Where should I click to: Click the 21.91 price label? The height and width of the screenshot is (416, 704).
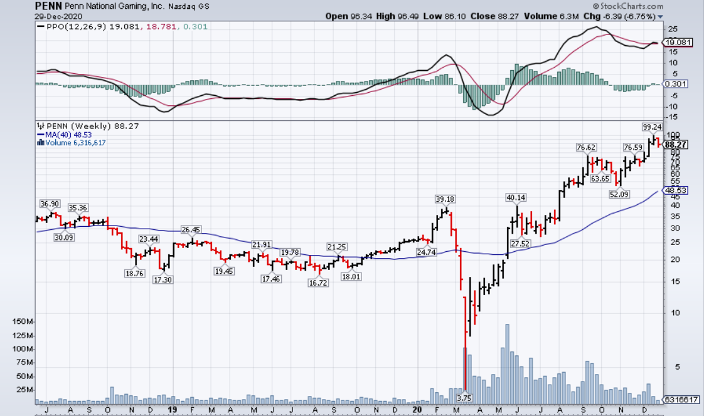point(261,245)
